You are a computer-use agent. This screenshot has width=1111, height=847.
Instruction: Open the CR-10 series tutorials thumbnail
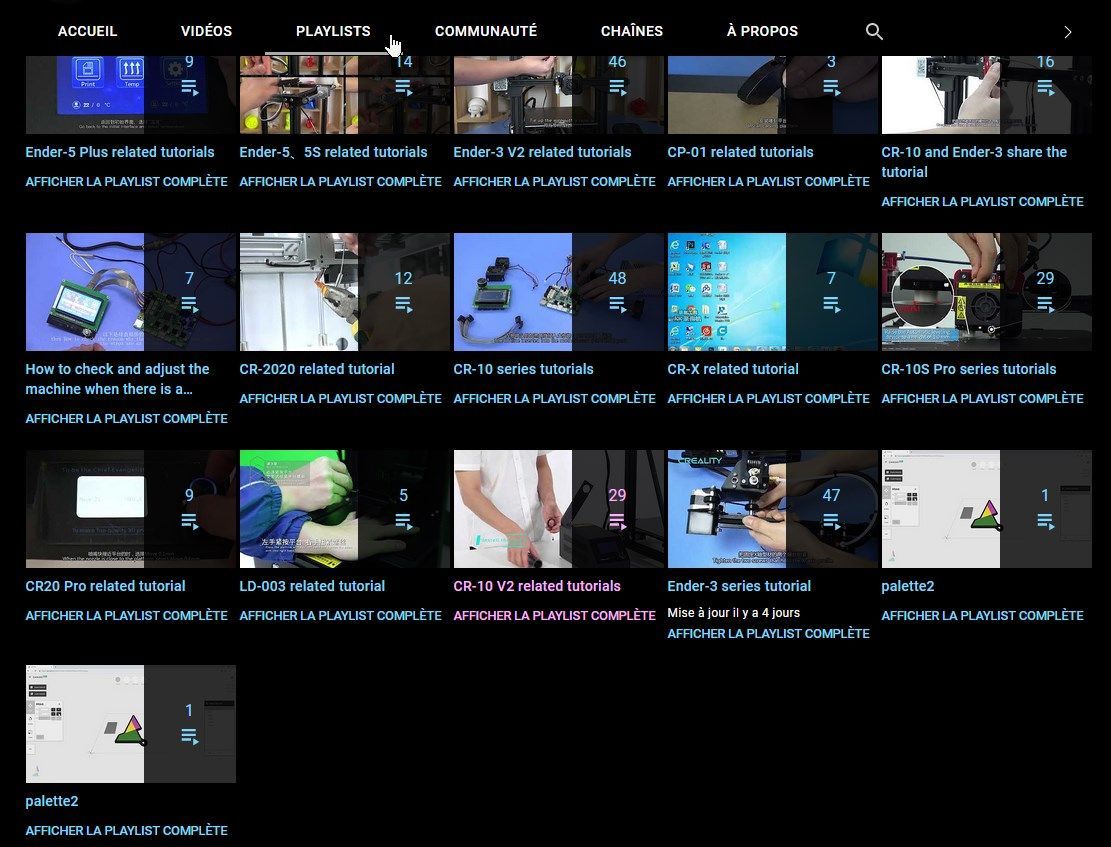(x=558, y=292)
